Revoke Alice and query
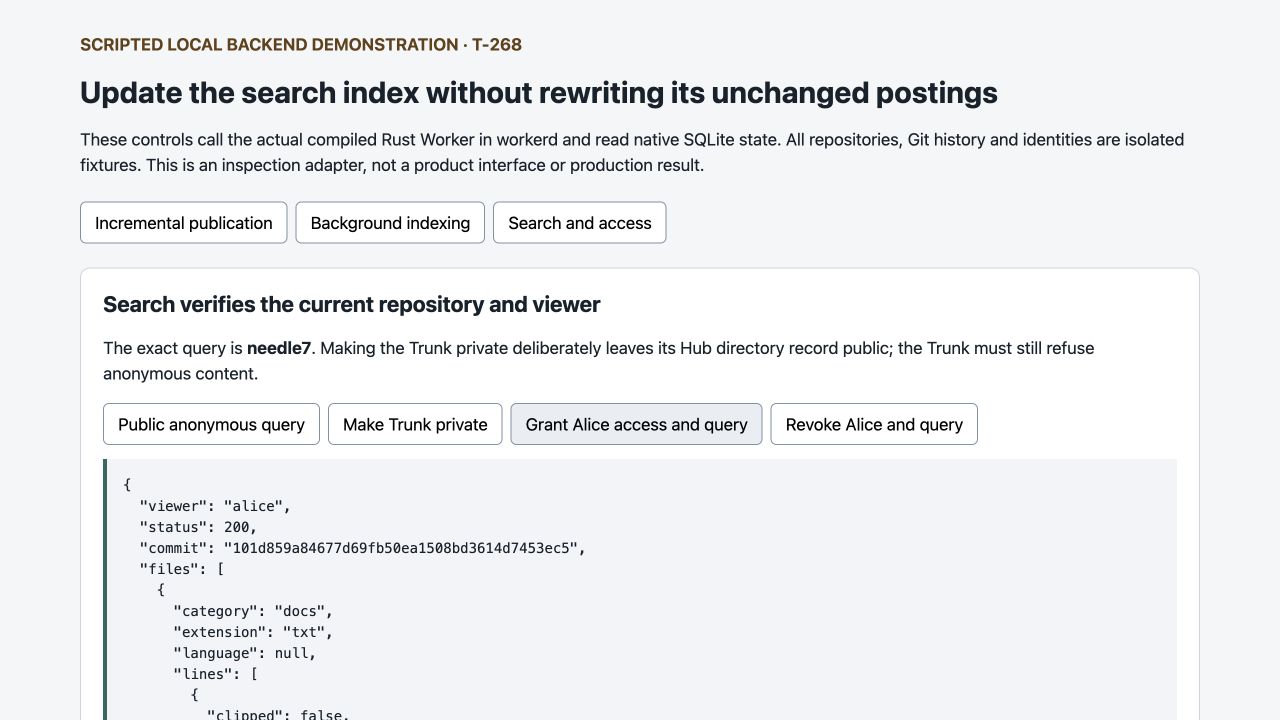This screenshot has width=1280, height=720. click(x=874, y=424)
